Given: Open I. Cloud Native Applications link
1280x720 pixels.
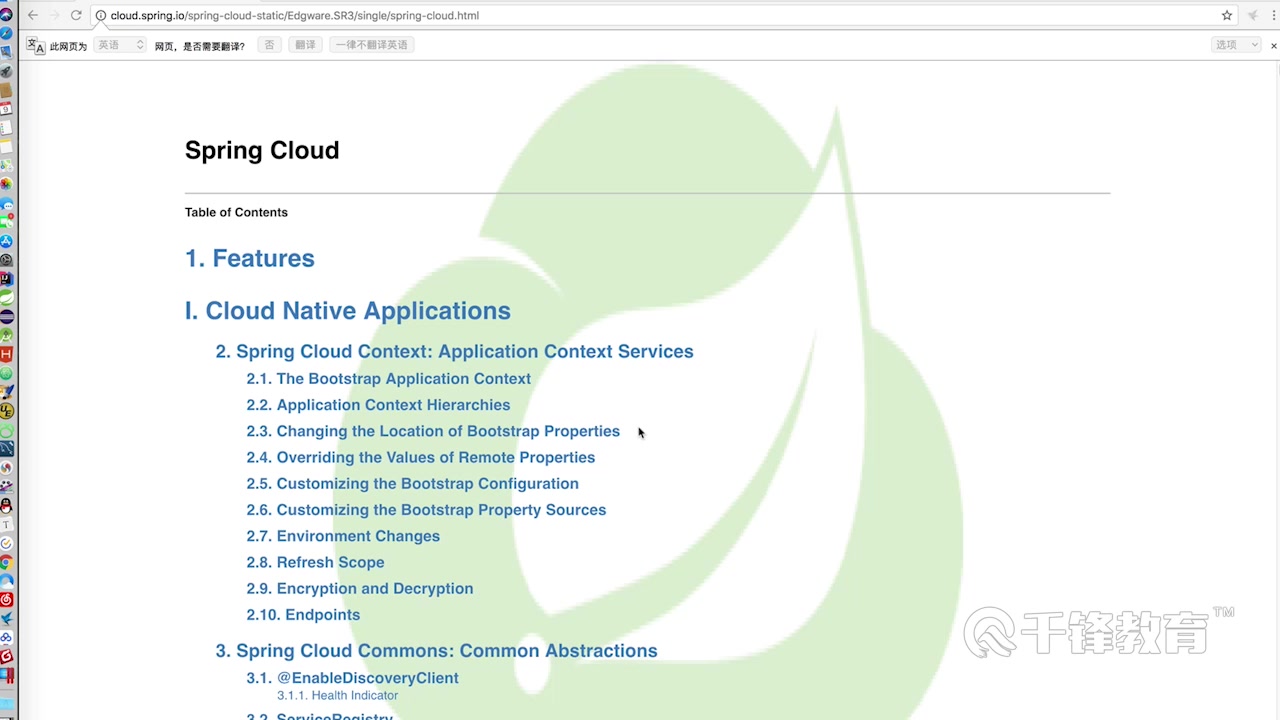Looking at the screenshot, I should pyautogui.click(x=348, y=311).
